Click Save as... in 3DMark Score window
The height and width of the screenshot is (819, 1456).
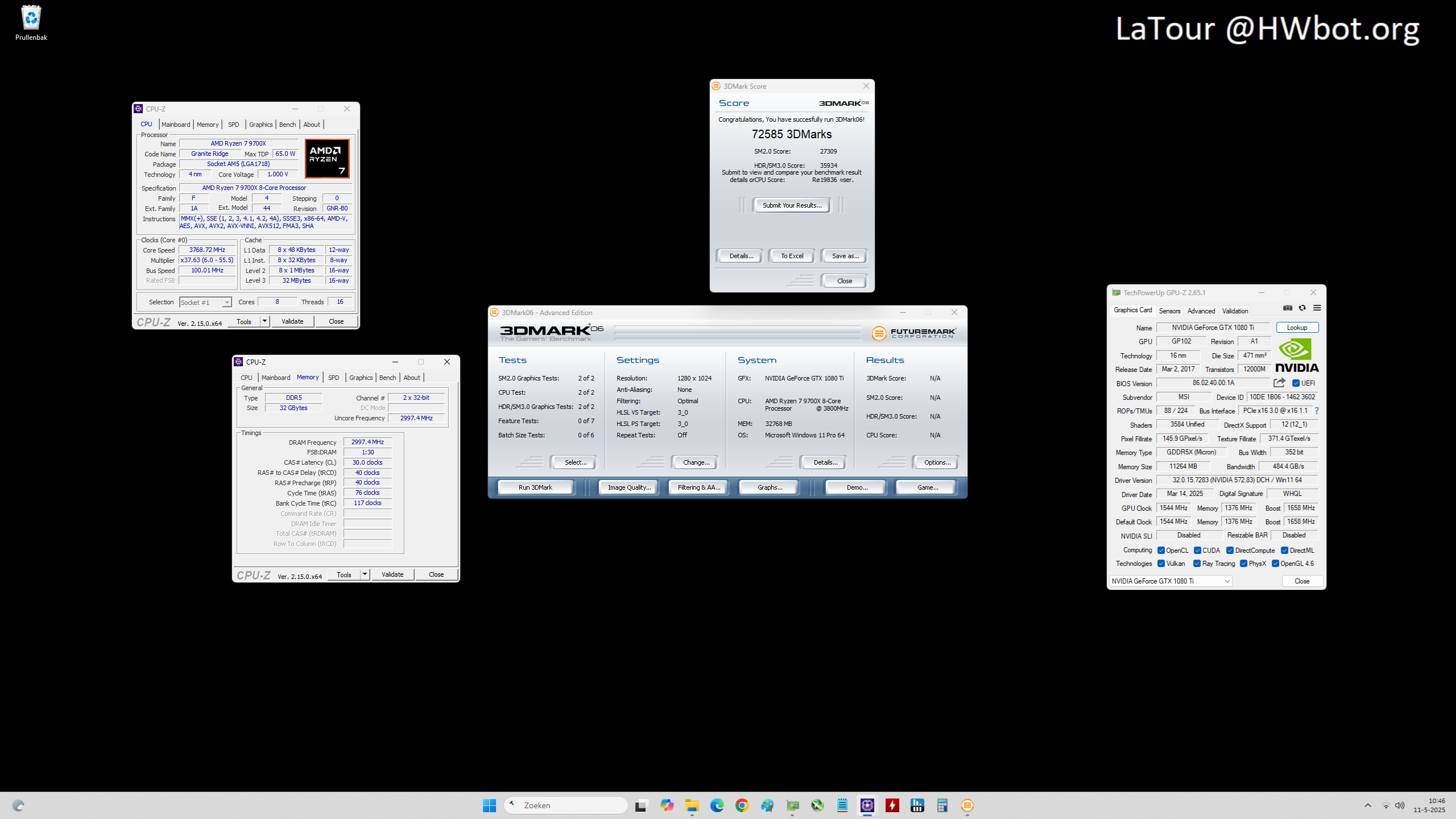(x=845, y=256)
